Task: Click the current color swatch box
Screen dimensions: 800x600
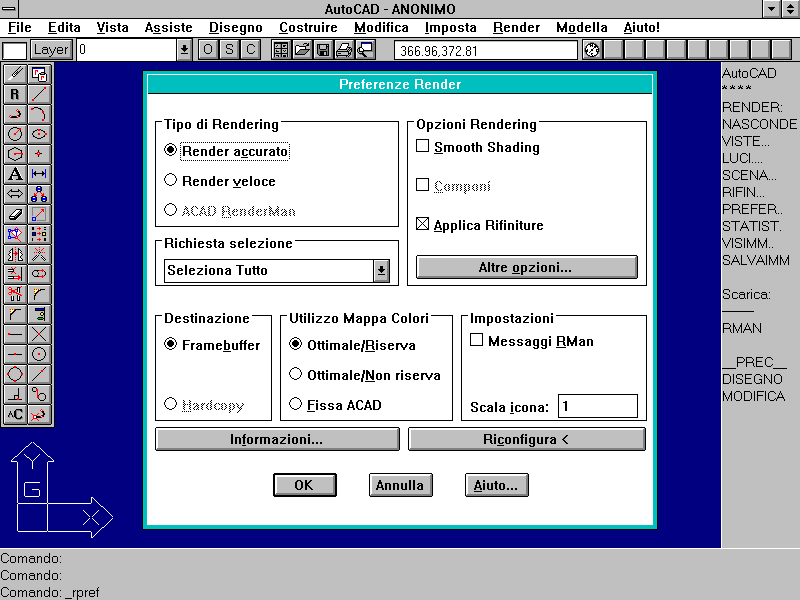Action: point(14,51)
